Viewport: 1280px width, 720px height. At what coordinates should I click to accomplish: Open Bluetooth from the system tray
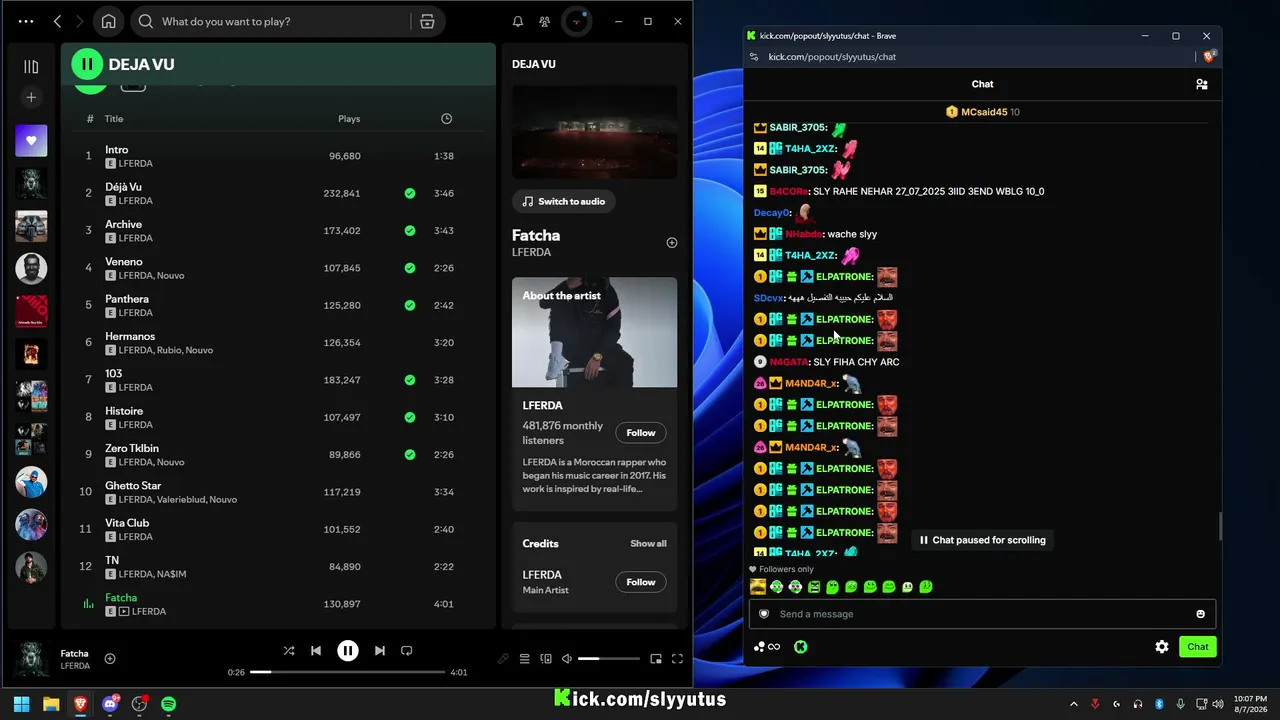1160,704
